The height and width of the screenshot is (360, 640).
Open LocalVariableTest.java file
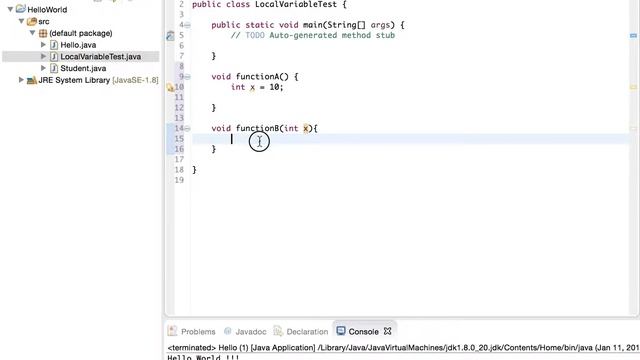(101, 56)
